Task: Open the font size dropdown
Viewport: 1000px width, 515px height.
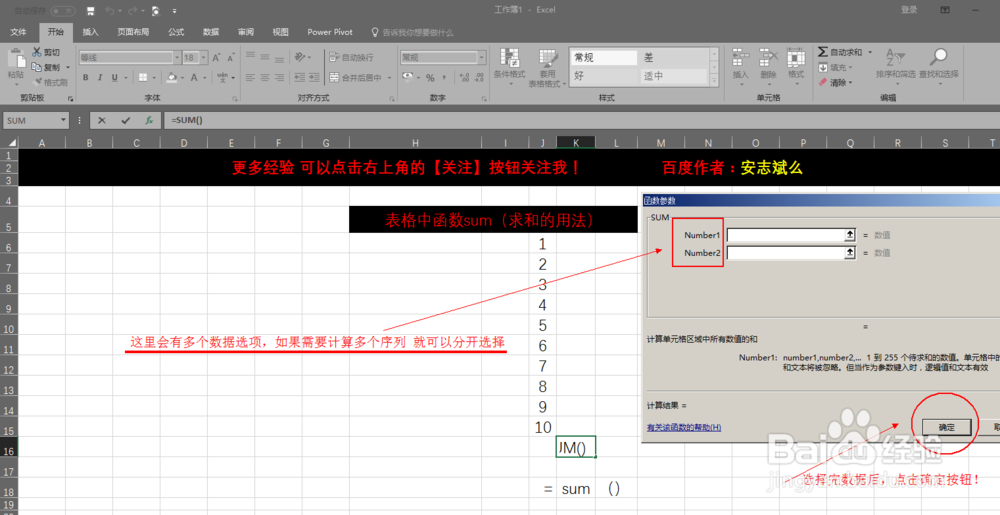Action: [204, 57]
